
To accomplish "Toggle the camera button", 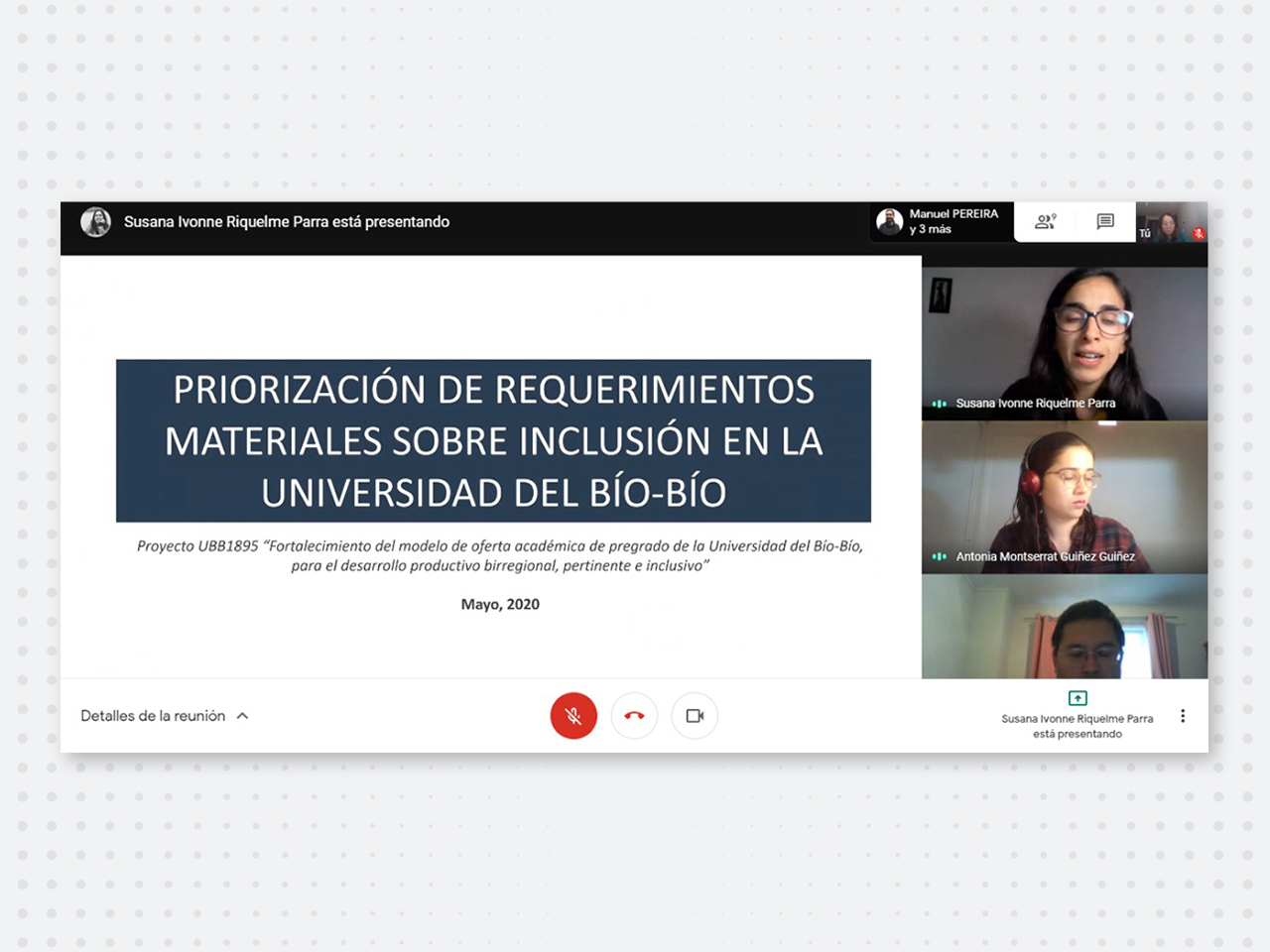I will [695, 716].
